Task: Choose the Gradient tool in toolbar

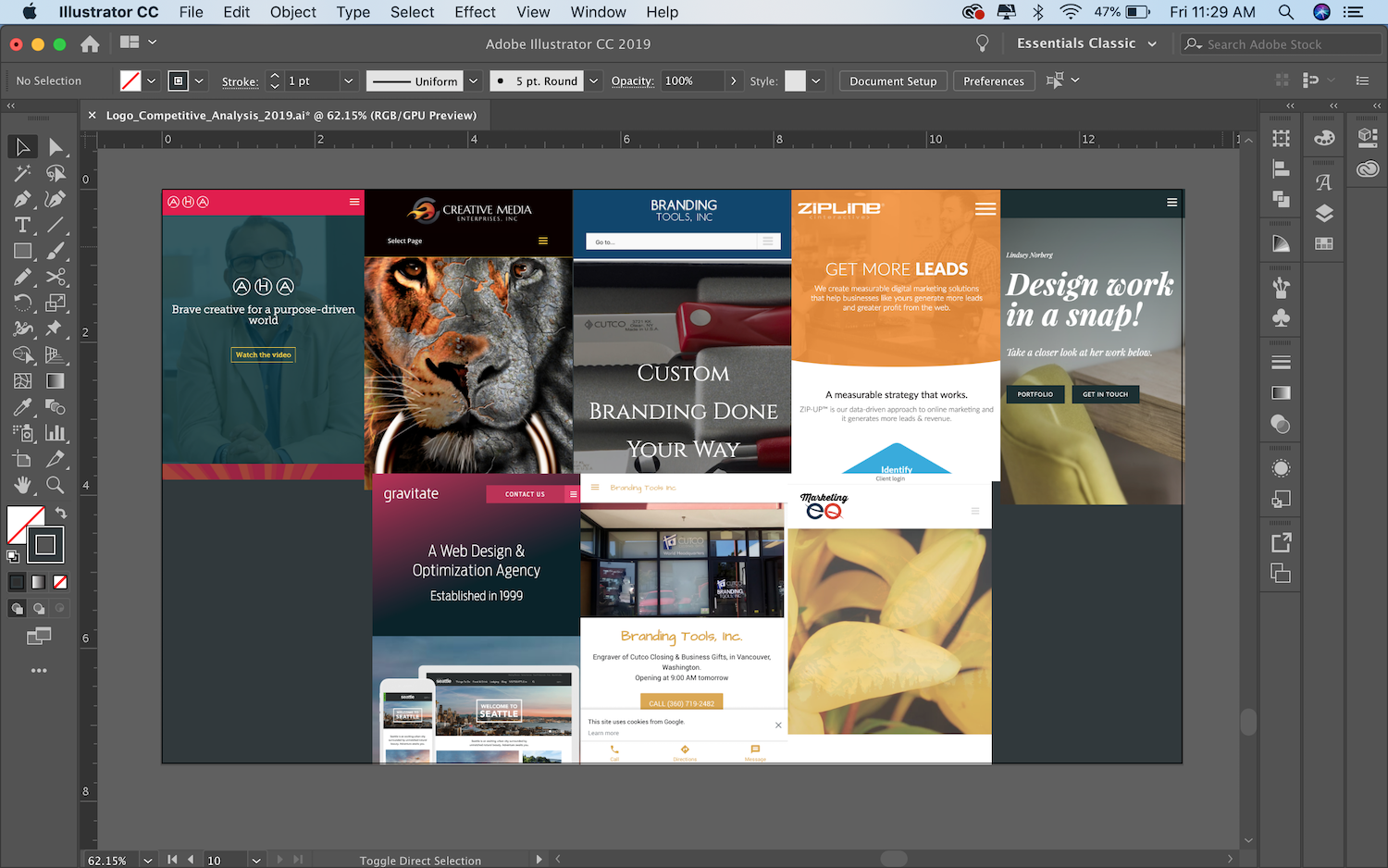Action: coord(56,380)
